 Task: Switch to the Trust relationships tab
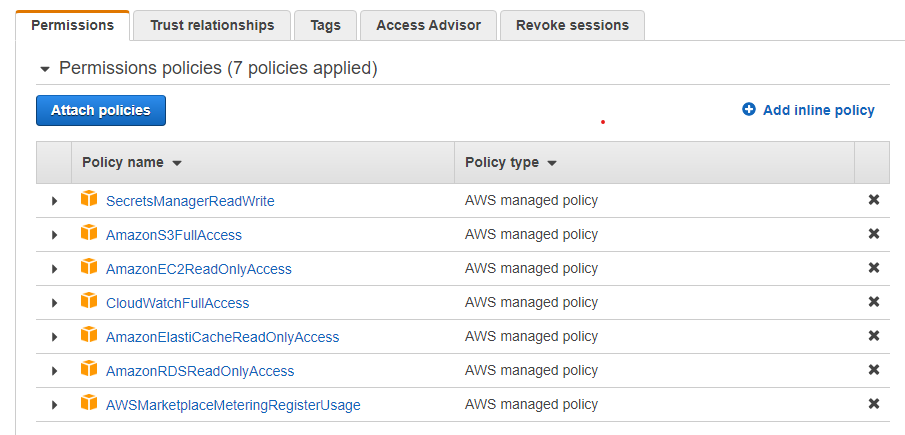click(x=212, y=25)
